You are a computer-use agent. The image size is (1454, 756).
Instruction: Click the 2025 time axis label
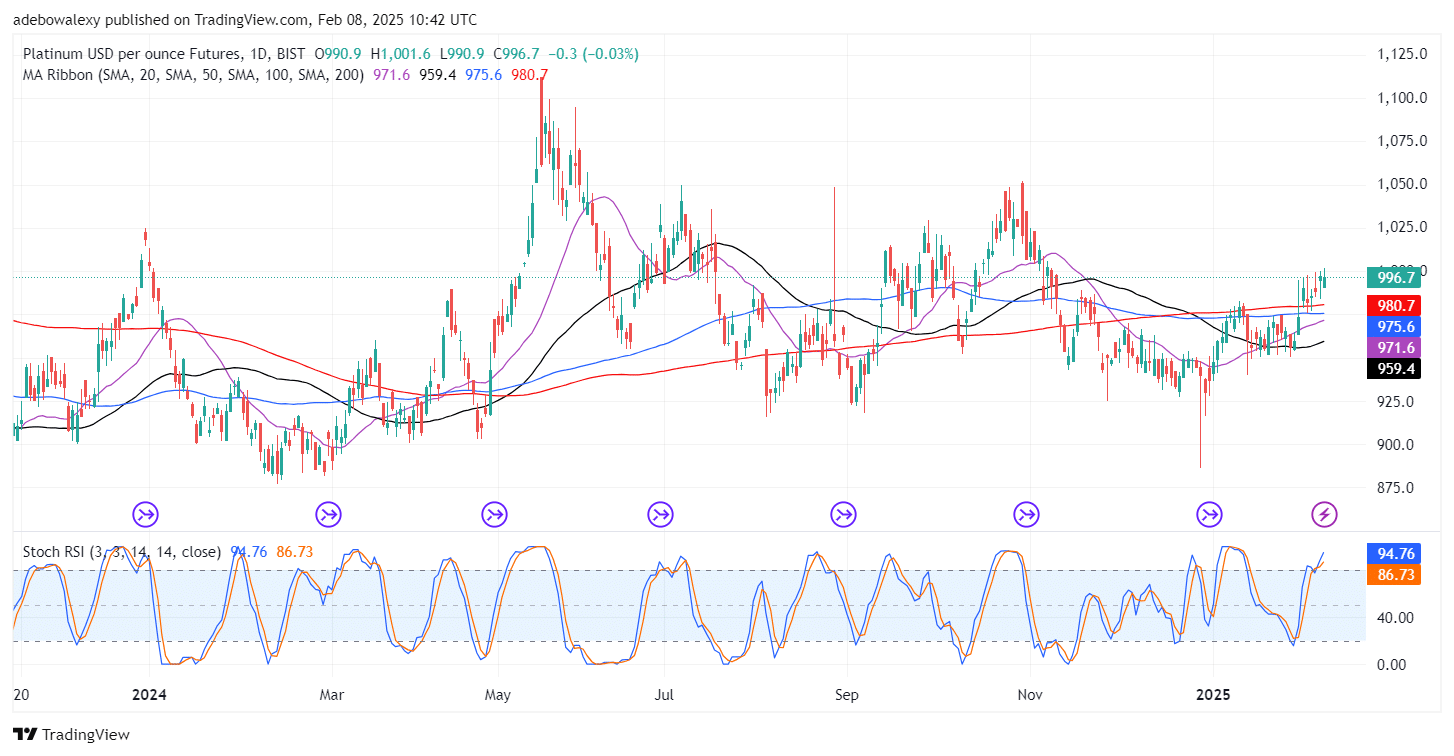(x=1212, y=693)
